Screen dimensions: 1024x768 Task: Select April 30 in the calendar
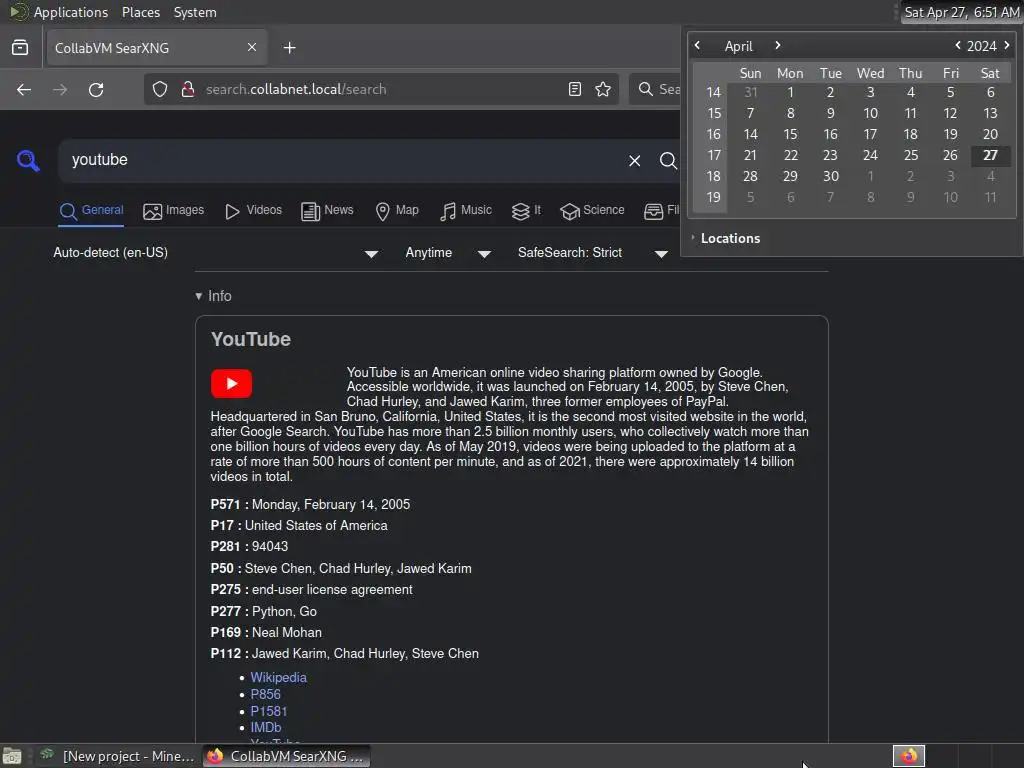[831, 176]
